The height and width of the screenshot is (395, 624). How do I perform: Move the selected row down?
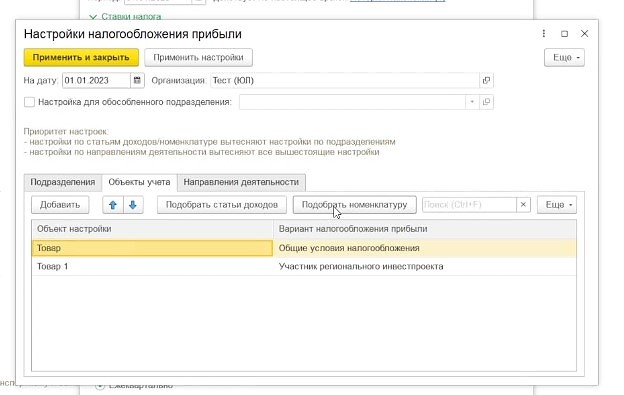133,205
